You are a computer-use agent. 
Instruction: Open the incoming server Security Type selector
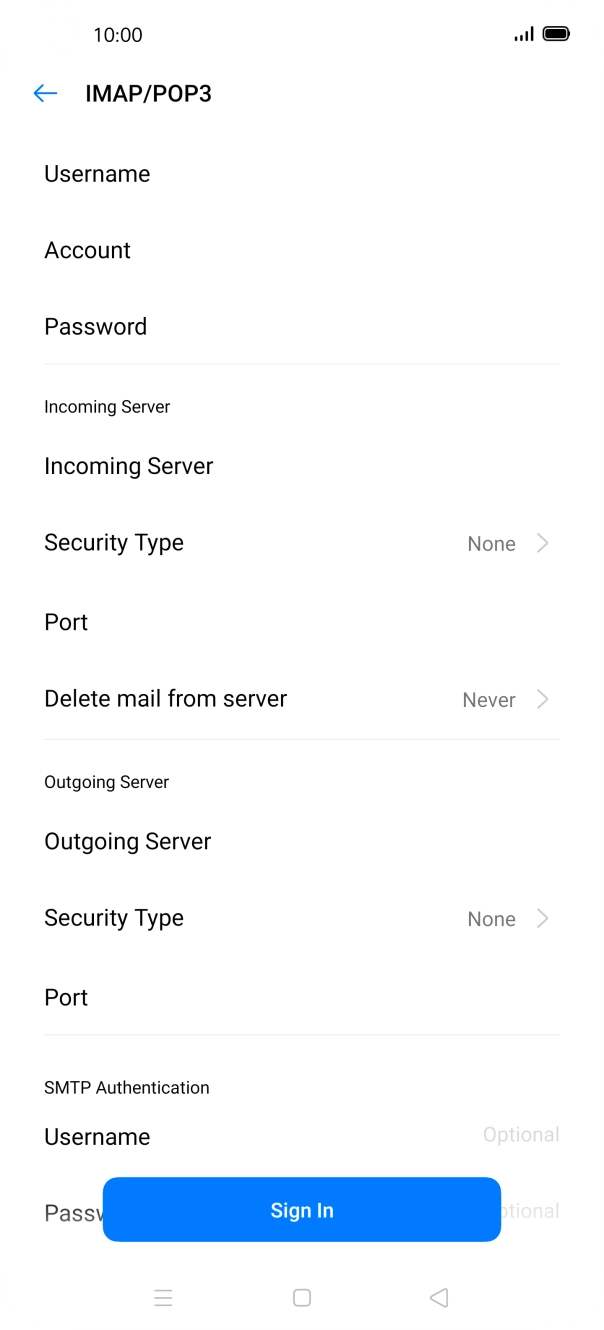pos(300,542)
